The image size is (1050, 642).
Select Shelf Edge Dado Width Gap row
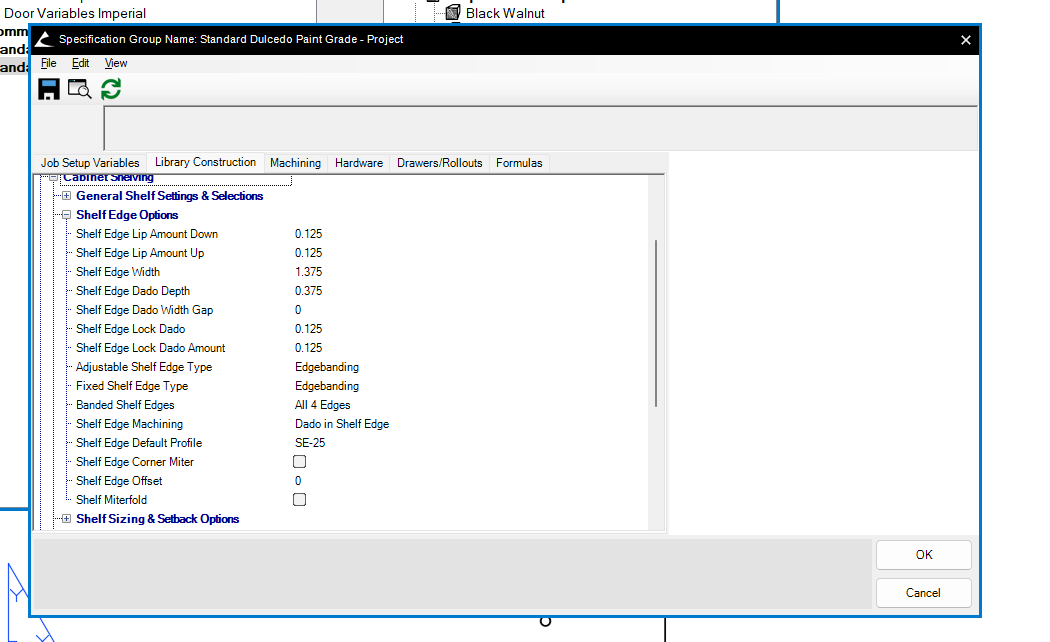144,310
